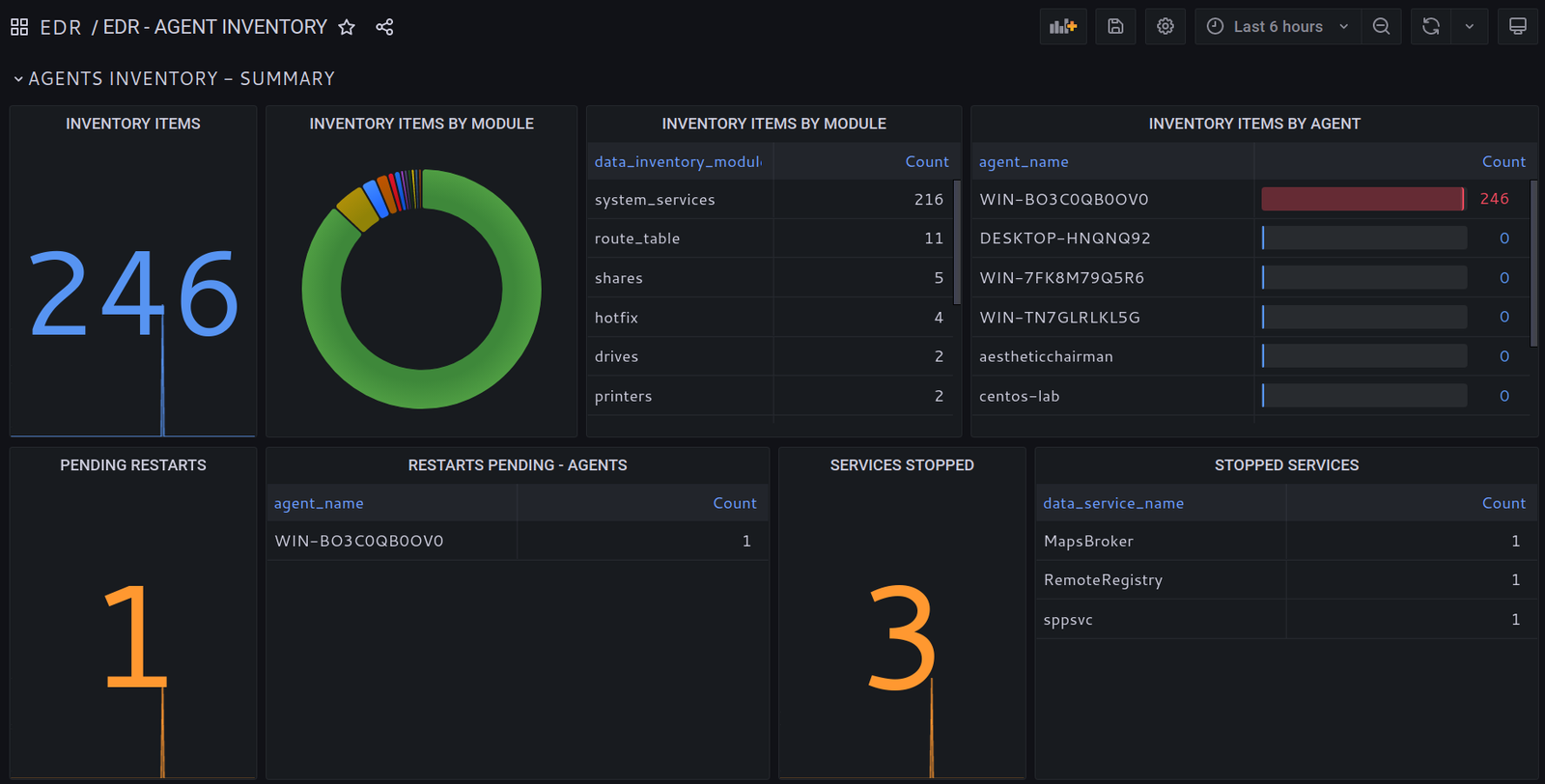Open dashboard settings gear

pyautogui.click(x=1166, y=27)
